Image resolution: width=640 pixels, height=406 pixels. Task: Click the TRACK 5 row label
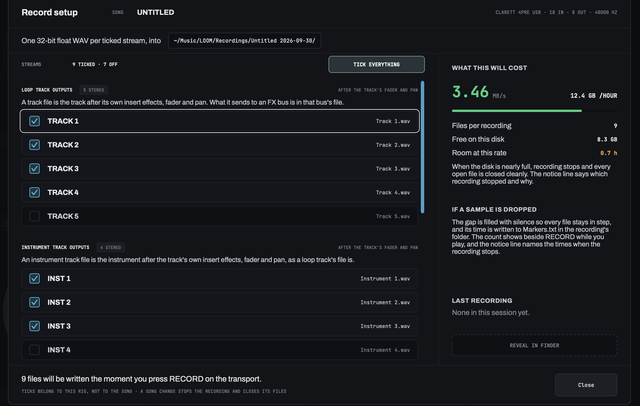click(x=63, y=216)
